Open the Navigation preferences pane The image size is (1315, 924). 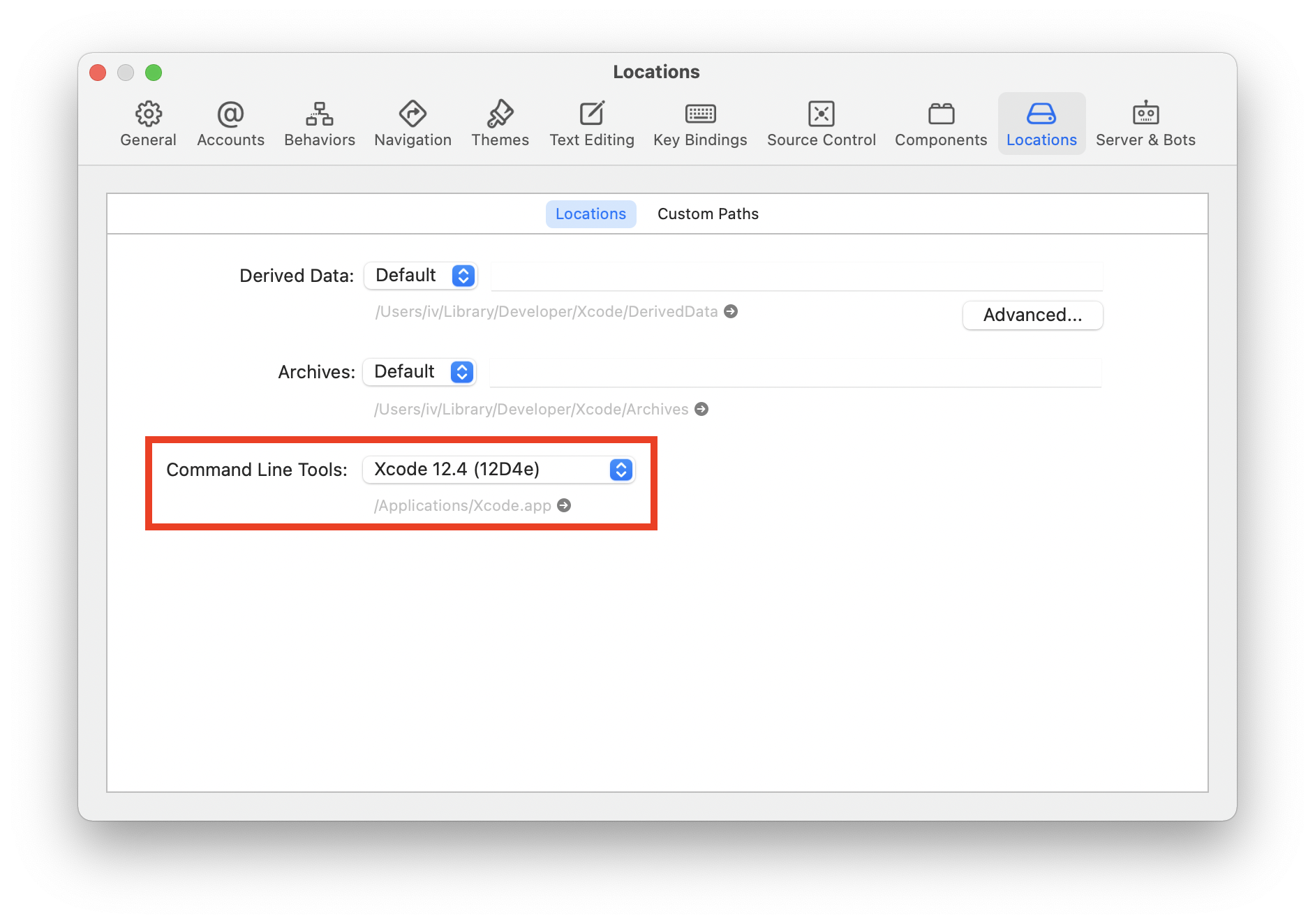tap(413, 124)
